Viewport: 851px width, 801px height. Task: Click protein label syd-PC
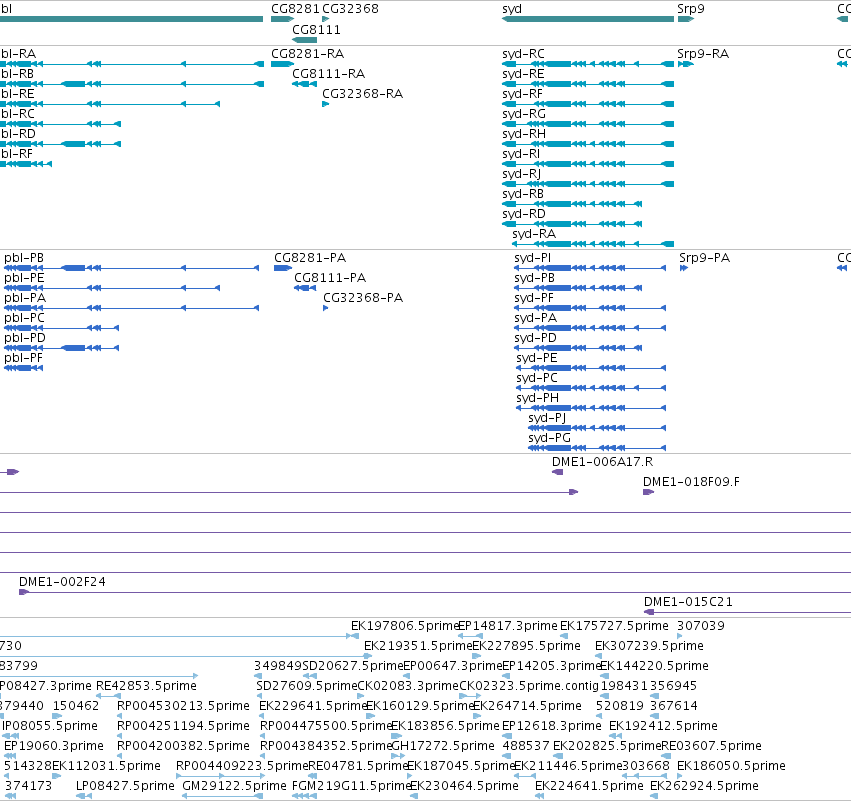point(537,378)
